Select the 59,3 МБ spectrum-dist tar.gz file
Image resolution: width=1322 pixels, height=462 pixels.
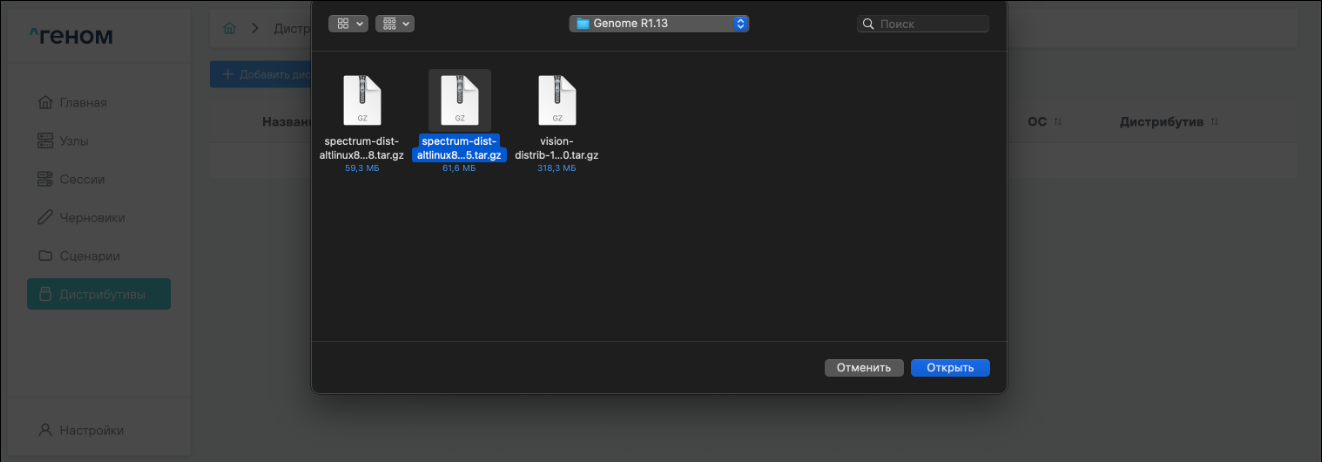pos(362,100)
